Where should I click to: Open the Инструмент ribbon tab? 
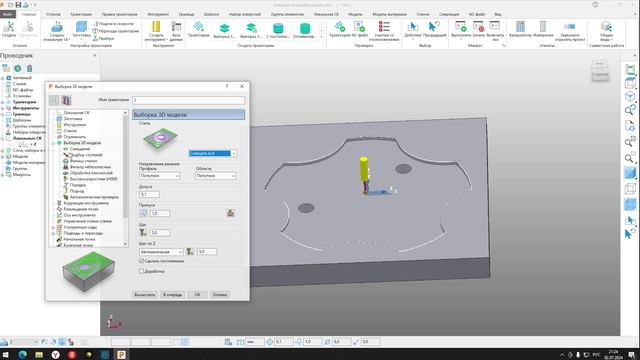coord(158,14)
